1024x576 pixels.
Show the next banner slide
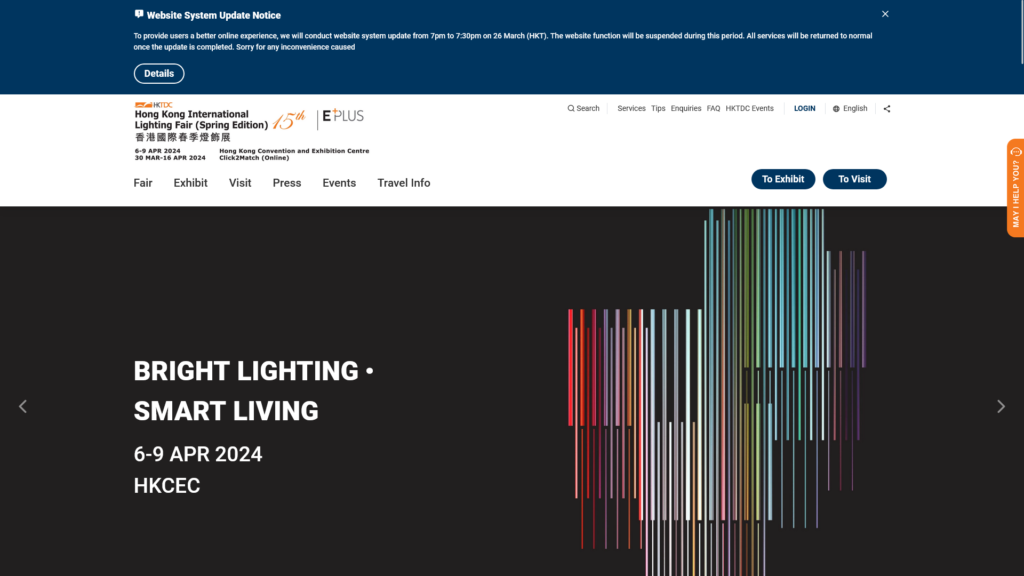coord(1000,406)
